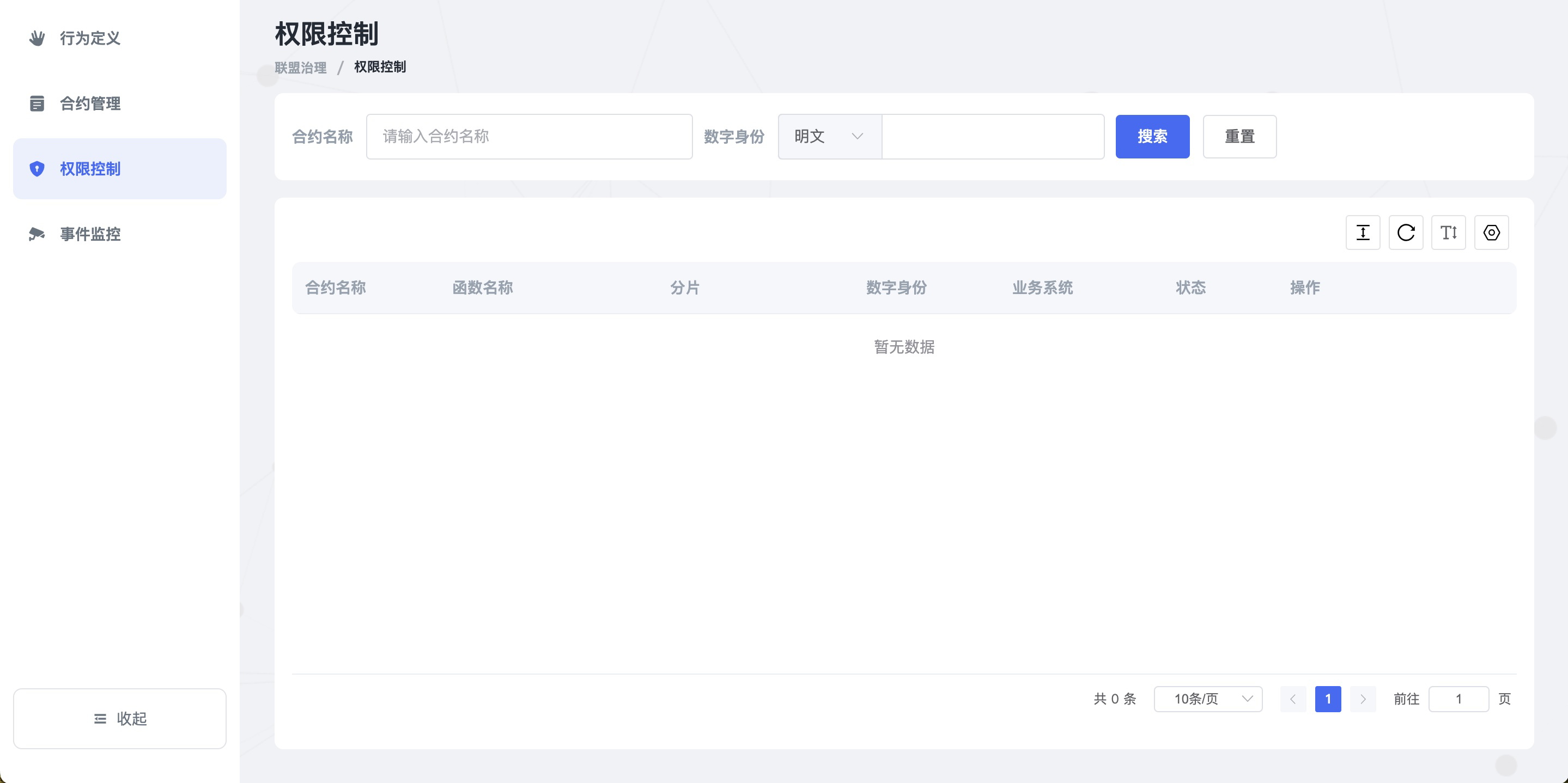Click the table refresh icon
The image size is (1568, 783).
1406,233
